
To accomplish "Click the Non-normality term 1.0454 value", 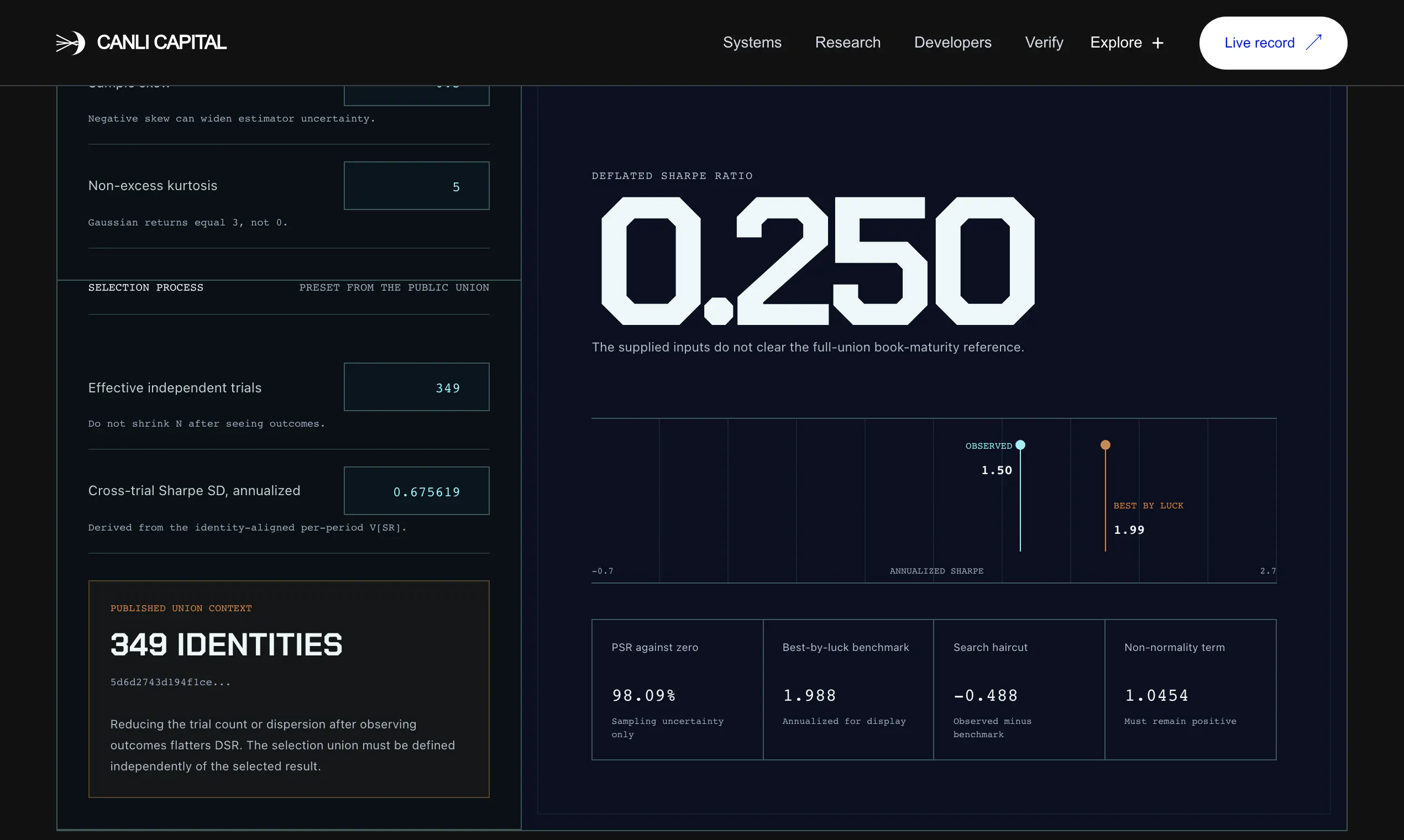I will pos(1156,695).
